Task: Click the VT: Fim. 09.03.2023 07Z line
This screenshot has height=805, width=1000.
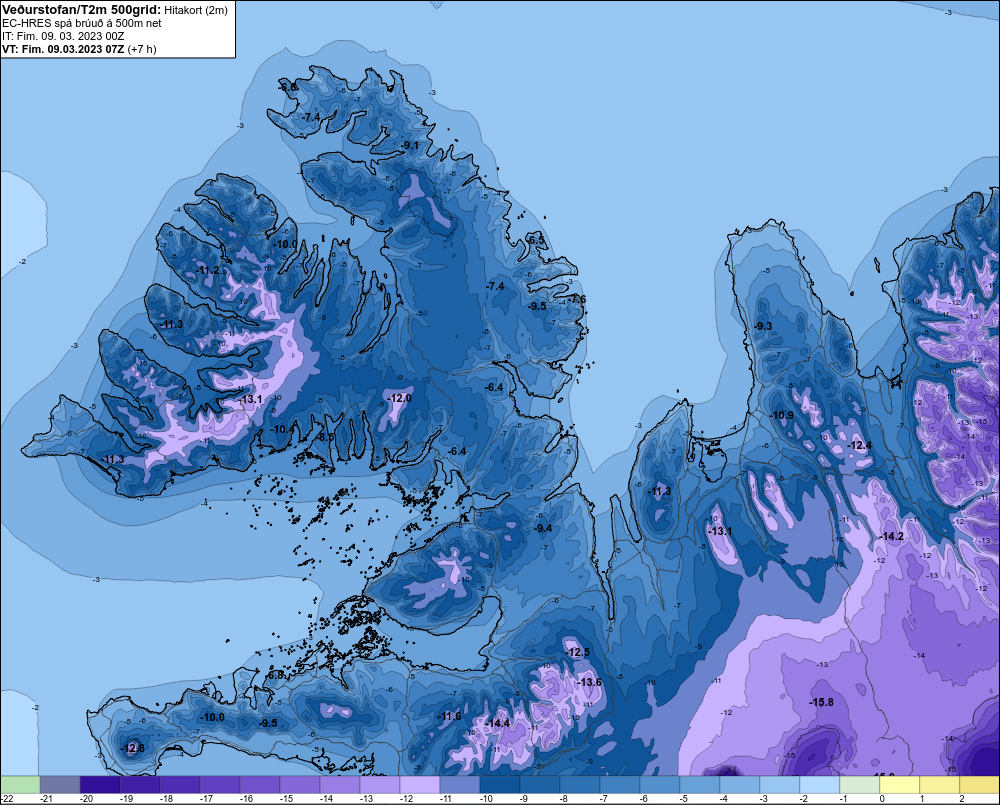Action: click(x=63, y=49)
